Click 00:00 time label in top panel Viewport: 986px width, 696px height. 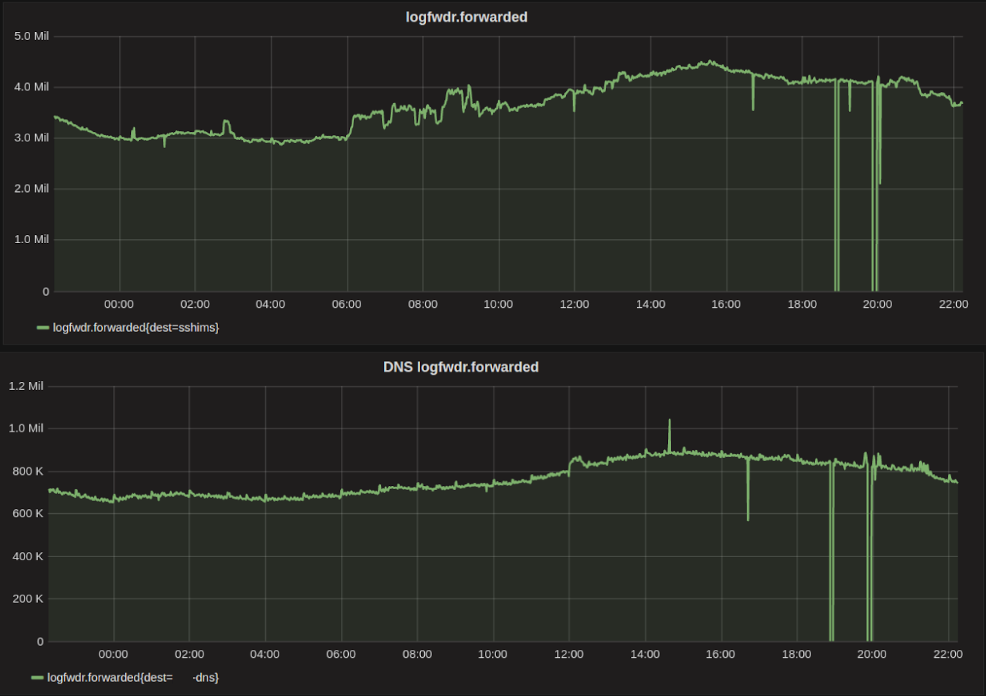pyautogui.click(x=119, y=304)
